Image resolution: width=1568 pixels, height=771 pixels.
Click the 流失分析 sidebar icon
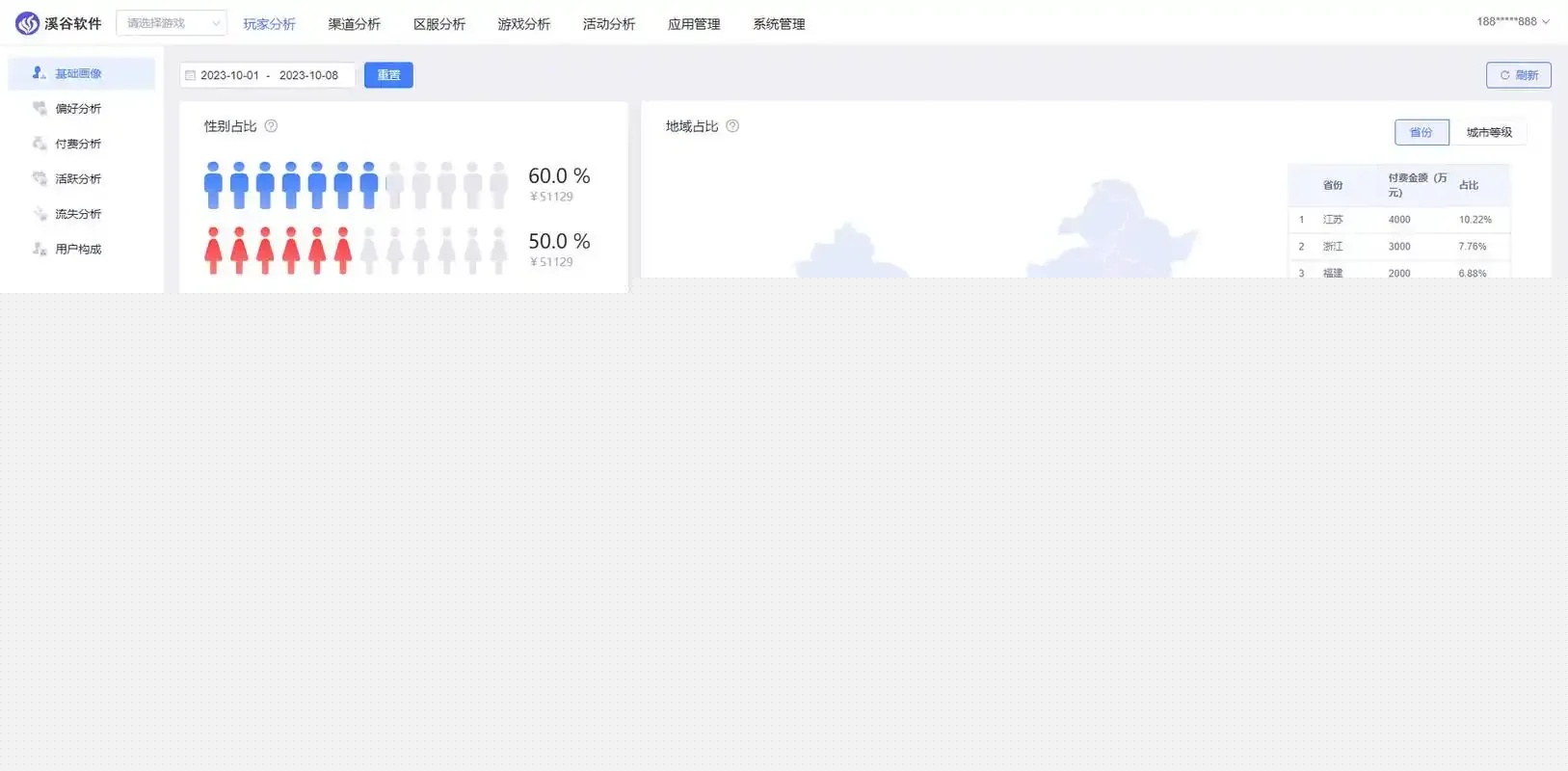click(40, 214)
